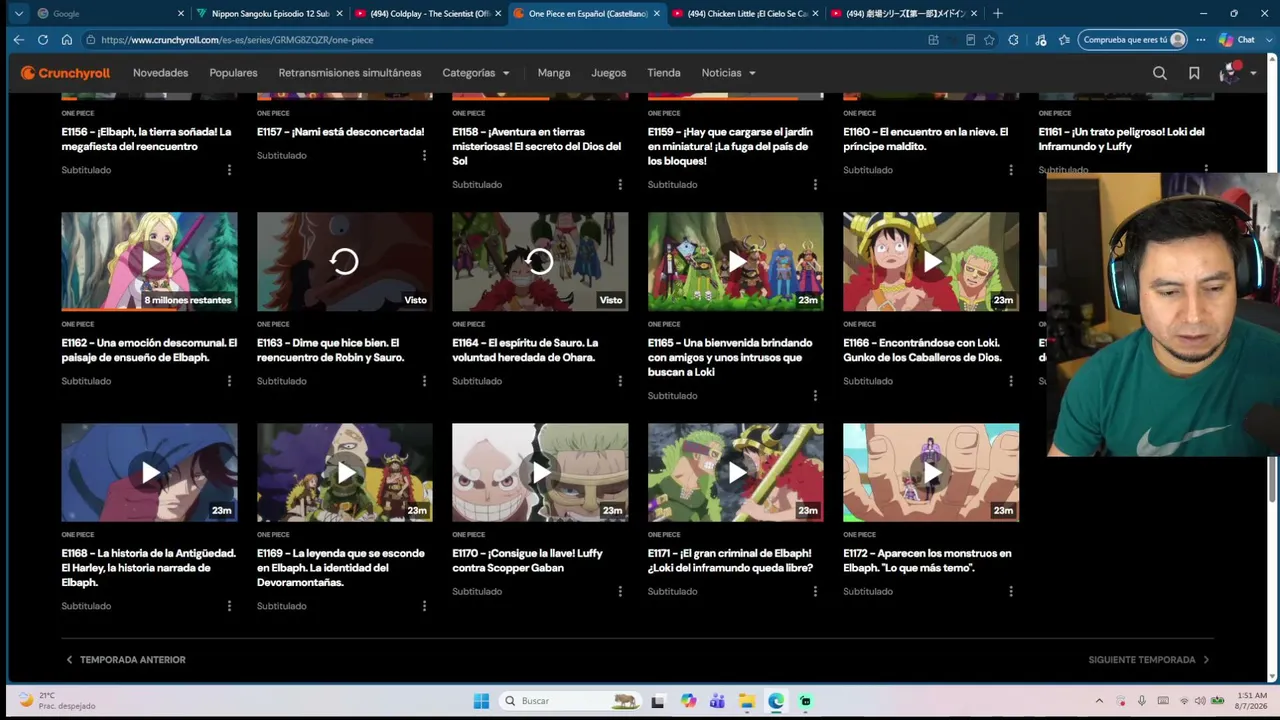Viewport: 1280px width, 720px height.
Task: Open Retransmisiones simultáneas page
Action: (x=350, y=73)
